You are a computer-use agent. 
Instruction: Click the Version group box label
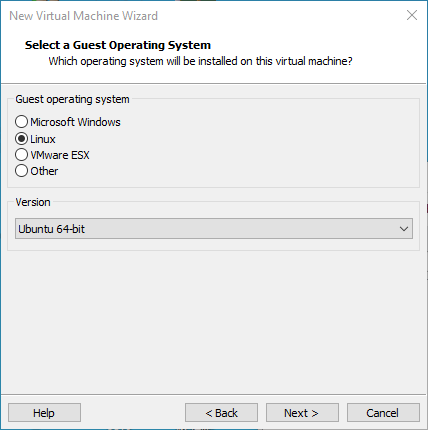[33, 202]
